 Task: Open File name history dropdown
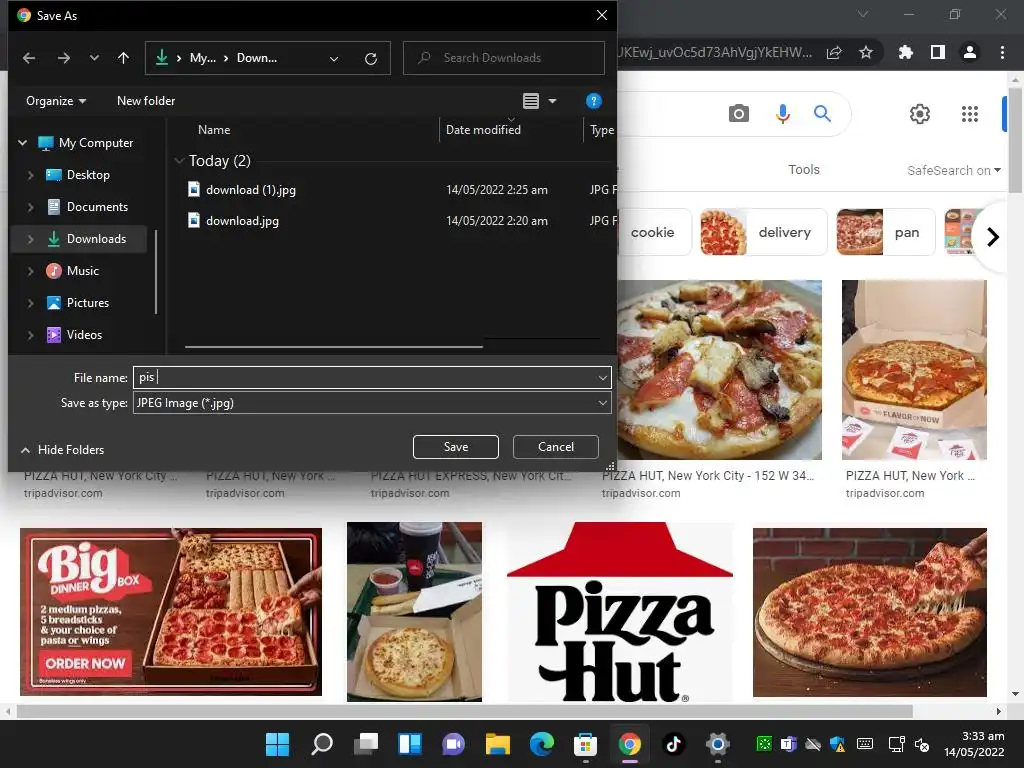tap(603, 377)
